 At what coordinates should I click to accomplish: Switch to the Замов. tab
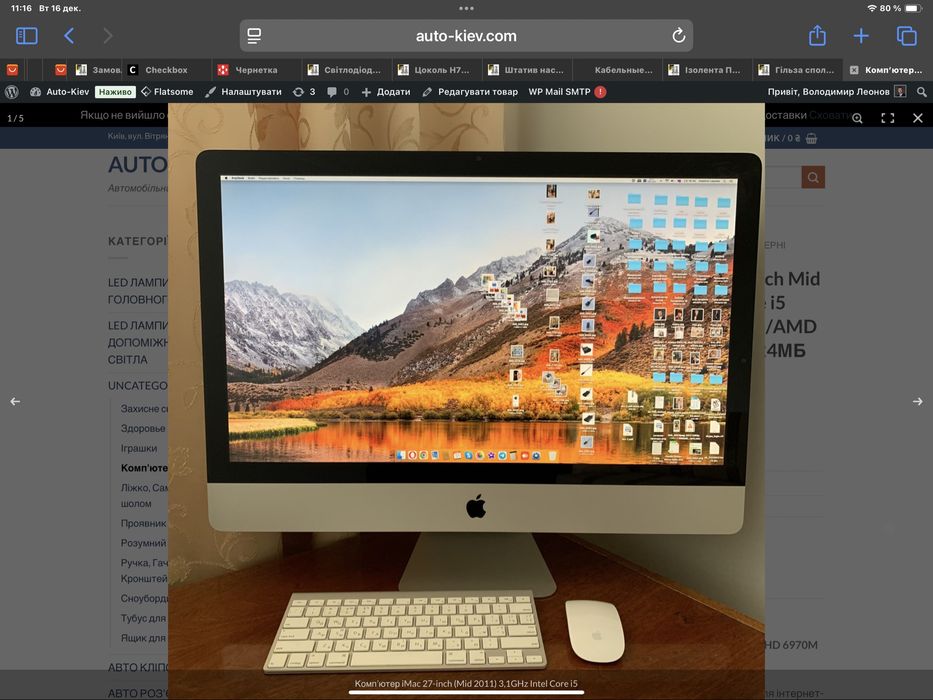tap(99, 70)
